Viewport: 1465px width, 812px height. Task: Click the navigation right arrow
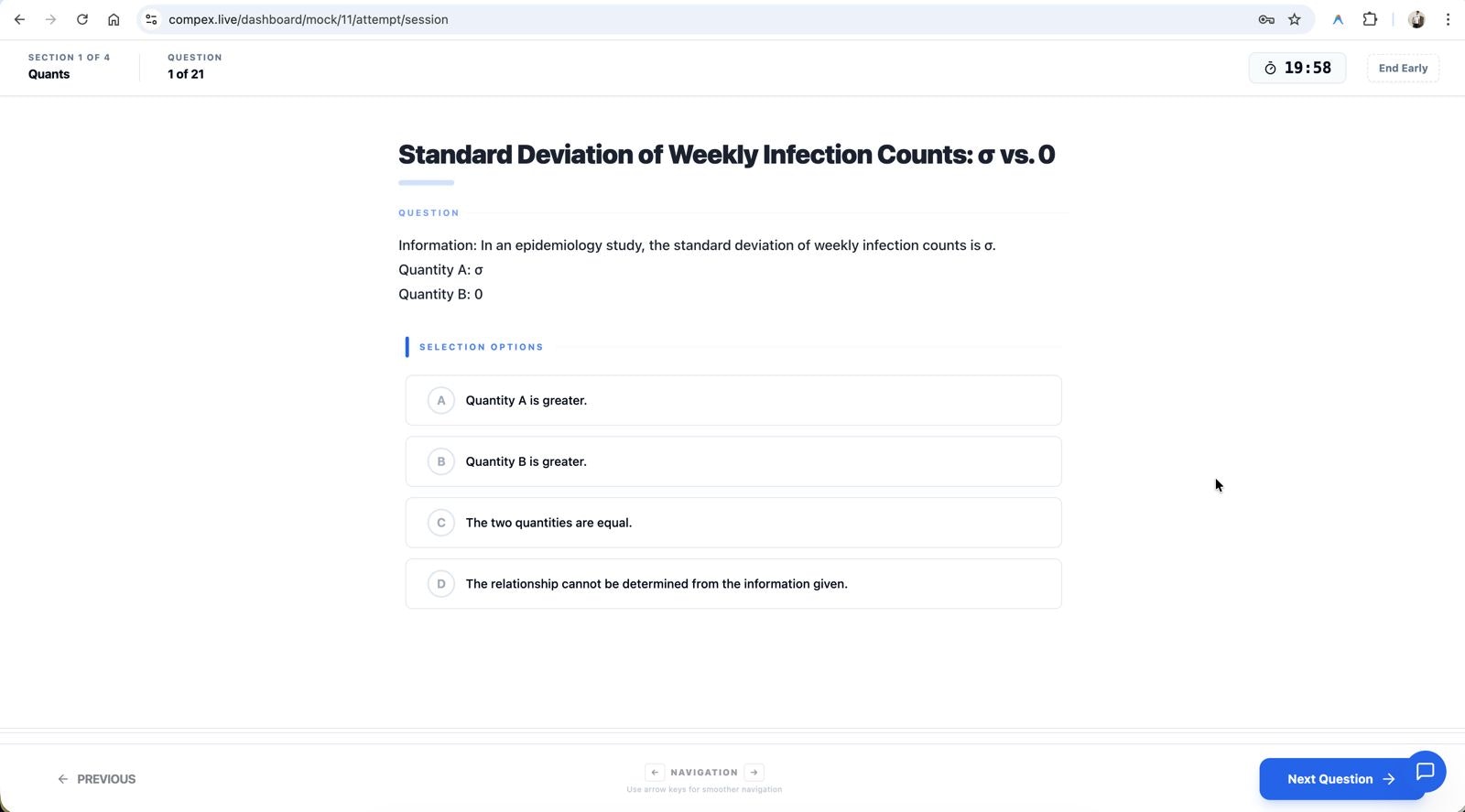(754, 772)
